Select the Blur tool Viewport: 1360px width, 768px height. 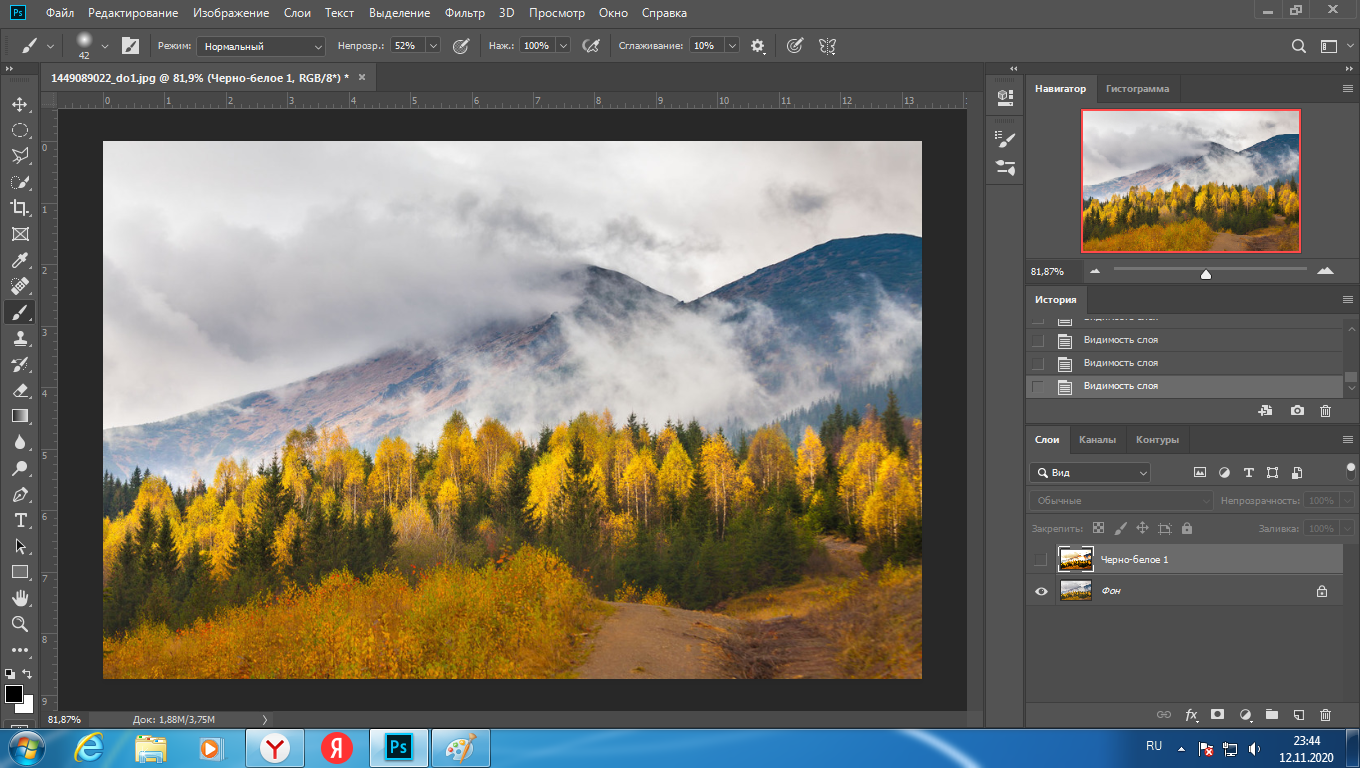[20, 442]
